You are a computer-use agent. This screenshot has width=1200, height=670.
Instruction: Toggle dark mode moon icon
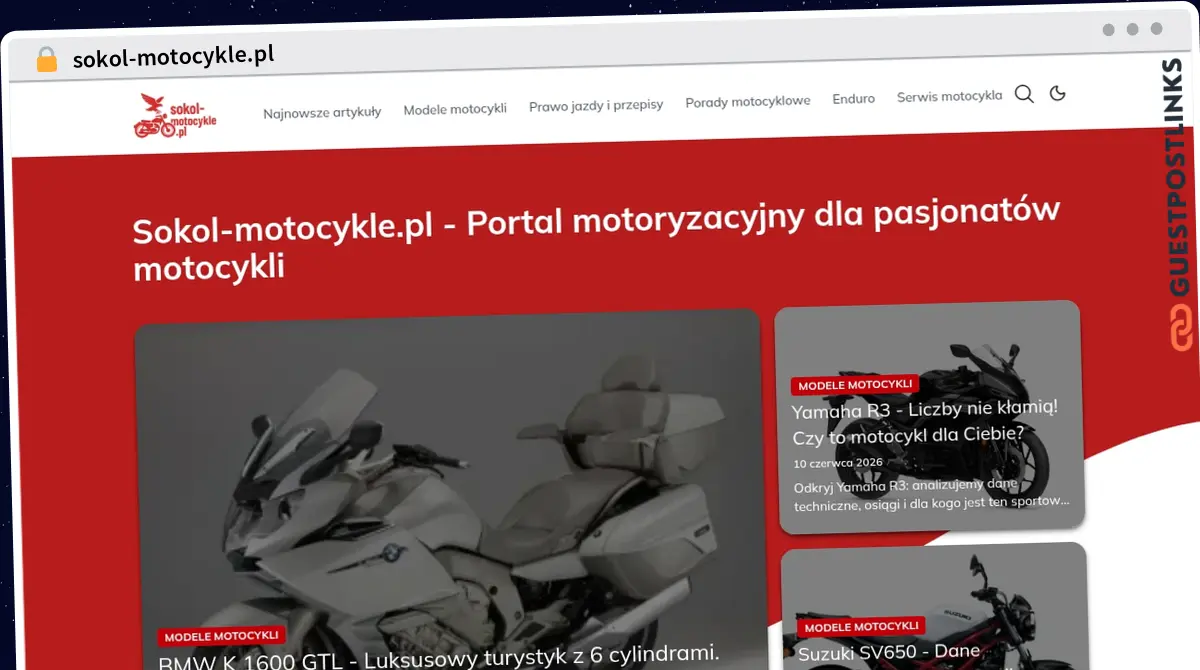(1058, 94)
